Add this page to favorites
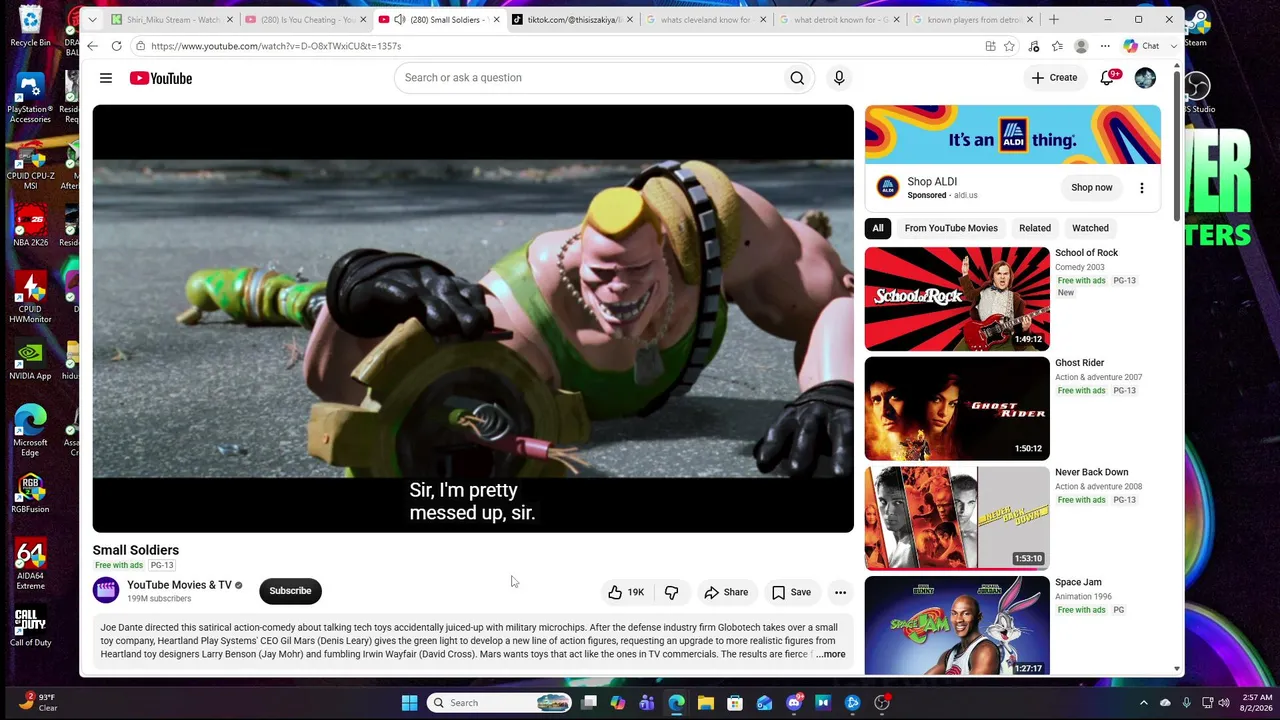Screen dimensions: 1280x720 [x=1009, y=46]
